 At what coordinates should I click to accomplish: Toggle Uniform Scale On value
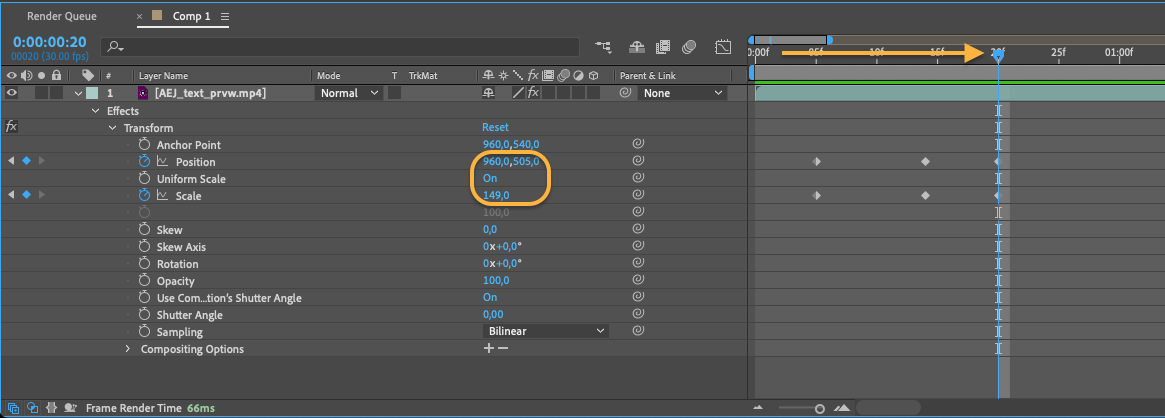pyautogui.click(x=490, y=179)
